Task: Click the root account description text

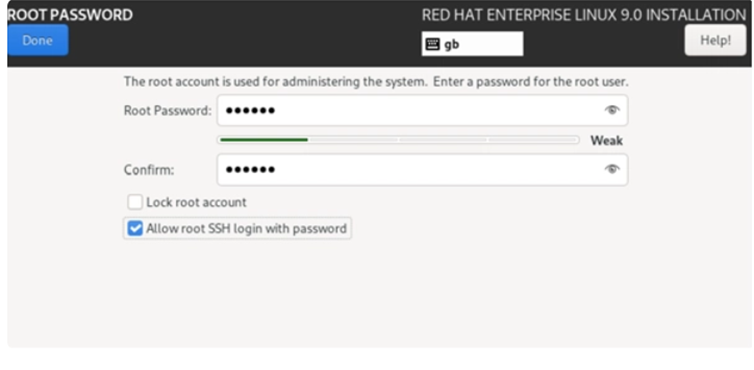Action: coord(376,81)
